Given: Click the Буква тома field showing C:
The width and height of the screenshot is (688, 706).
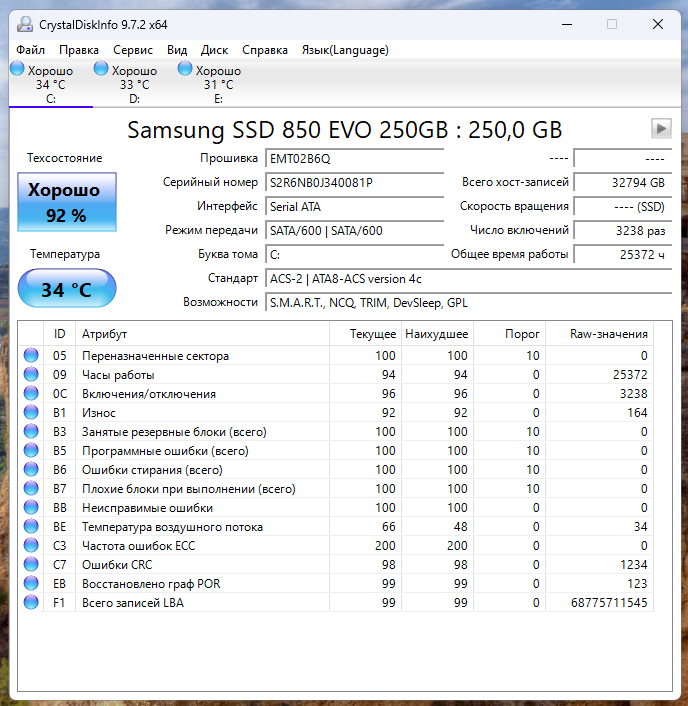Looking at the screenshot, I should click(x=354, y=255).
